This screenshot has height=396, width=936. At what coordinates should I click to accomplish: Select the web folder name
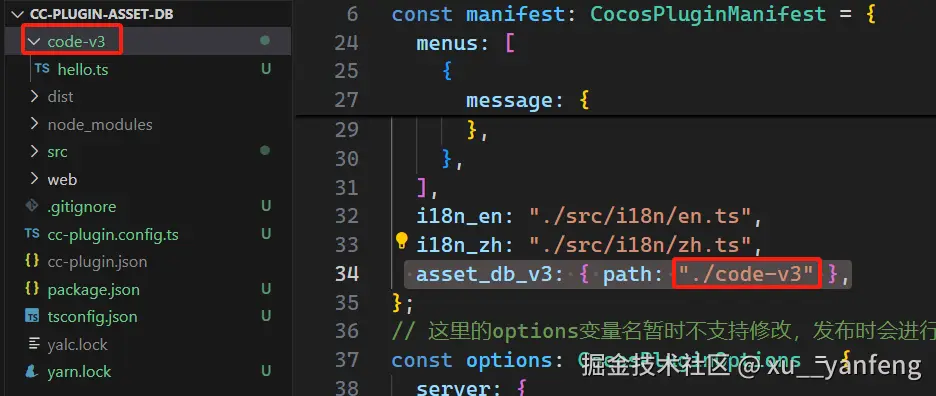click(62, 179)
